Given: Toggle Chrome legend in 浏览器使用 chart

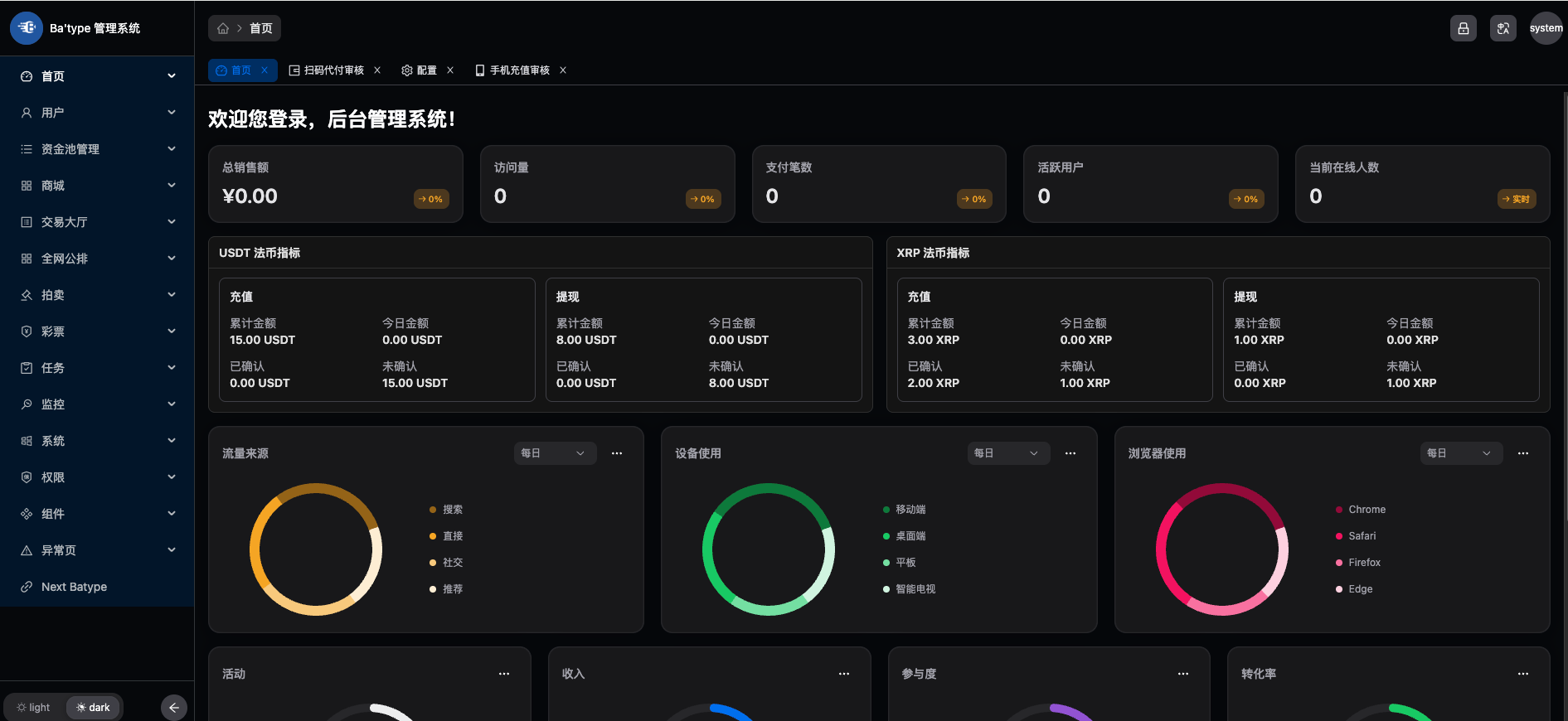Looking at the screenshot, I should (1361, 510).
